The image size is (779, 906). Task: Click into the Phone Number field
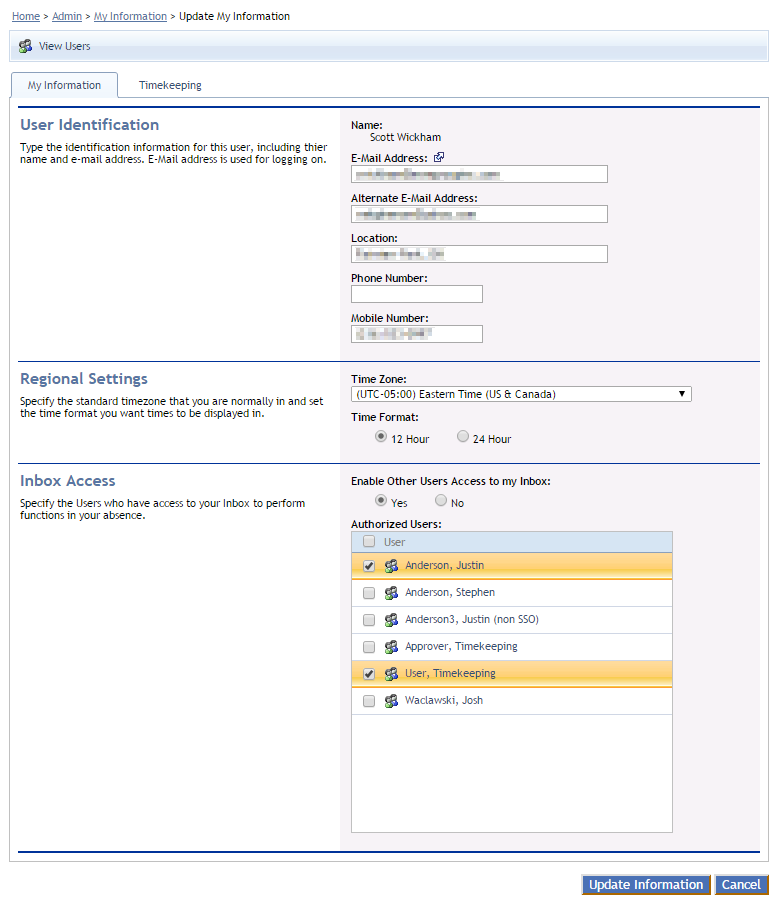[x=417, y=294]
